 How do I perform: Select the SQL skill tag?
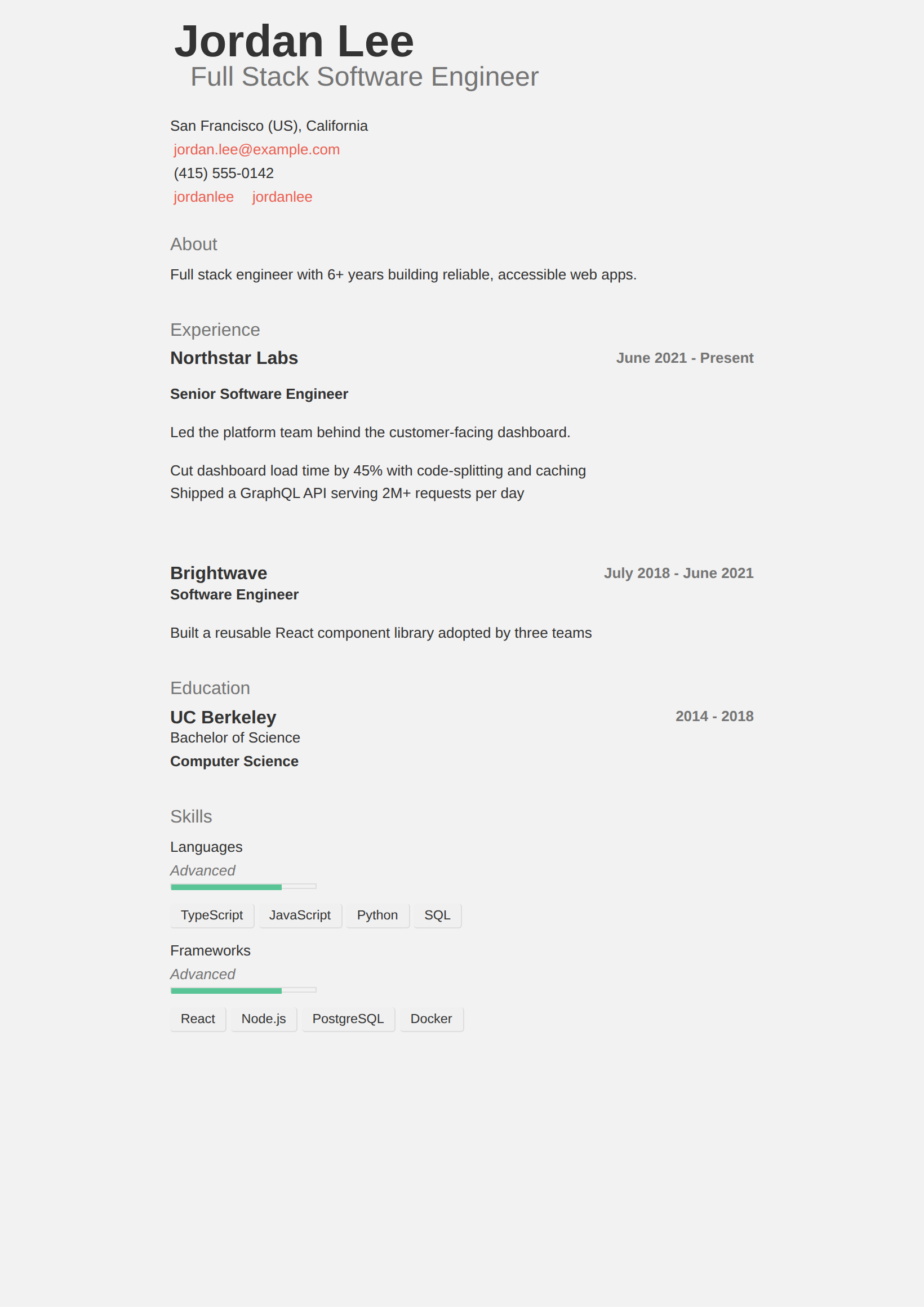pos(437,915)
